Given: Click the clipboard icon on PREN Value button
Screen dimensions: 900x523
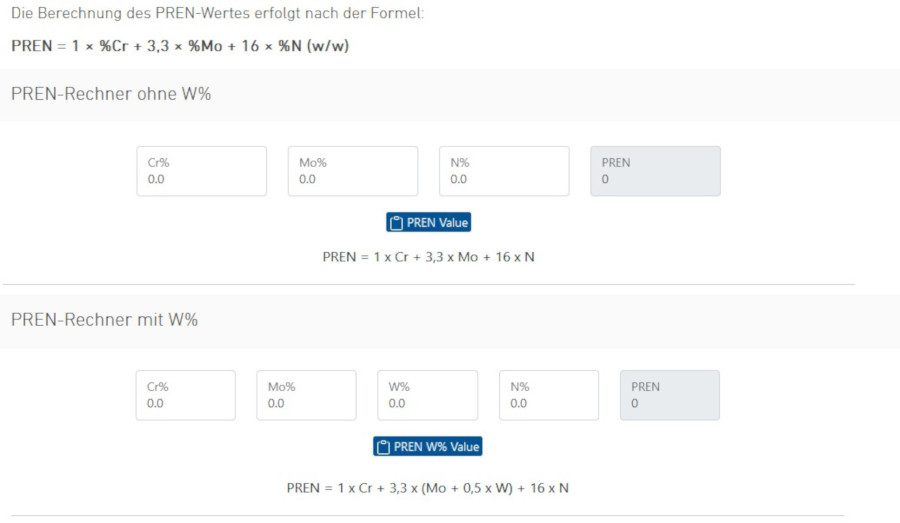Looking at the screenshot, I should pyautogui.click(x=396, y=223).
